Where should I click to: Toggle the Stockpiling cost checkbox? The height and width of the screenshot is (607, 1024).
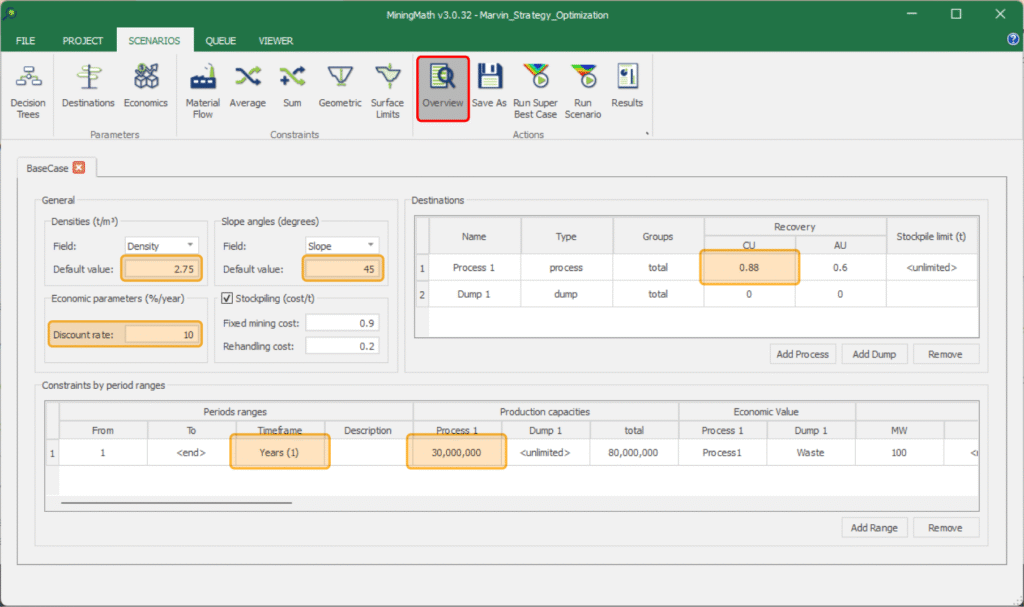pyautogui.click(x=226, y=298)
